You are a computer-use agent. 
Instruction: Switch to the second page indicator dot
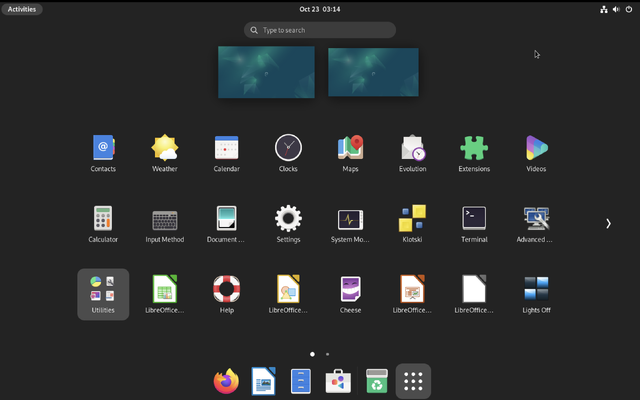327,354
